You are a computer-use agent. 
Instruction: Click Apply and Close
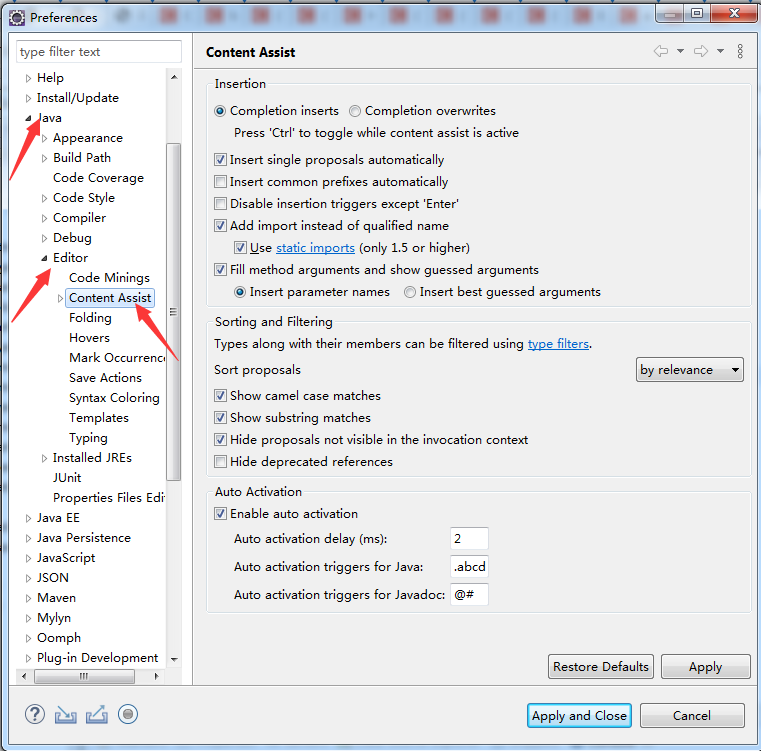tap(579, 716)
